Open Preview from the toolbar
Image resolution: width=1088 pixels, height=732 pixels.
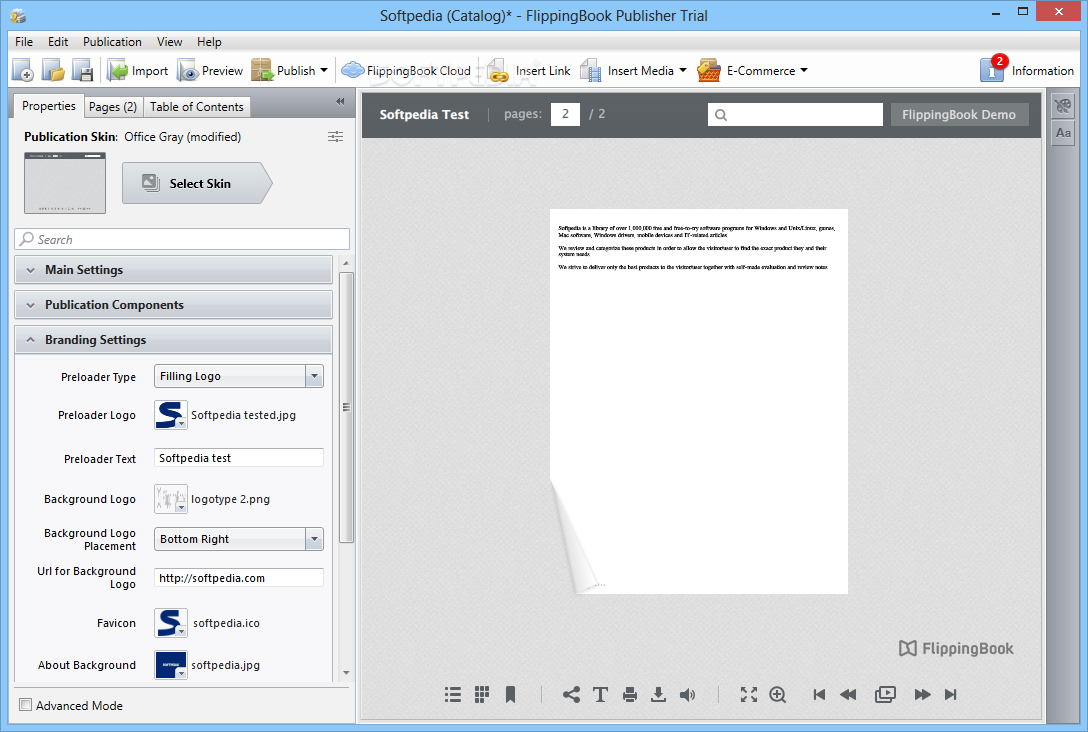click(210, 70)
